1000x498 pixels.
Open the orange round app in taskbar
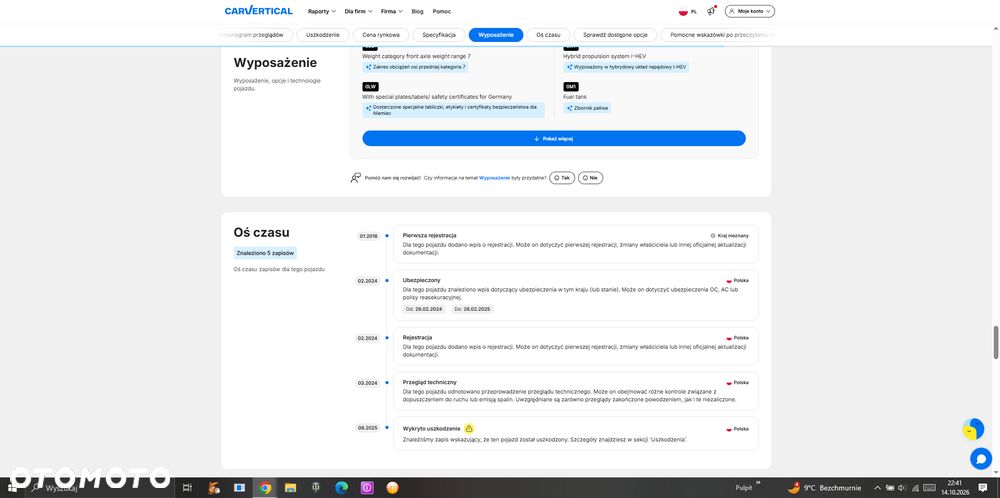392,488
